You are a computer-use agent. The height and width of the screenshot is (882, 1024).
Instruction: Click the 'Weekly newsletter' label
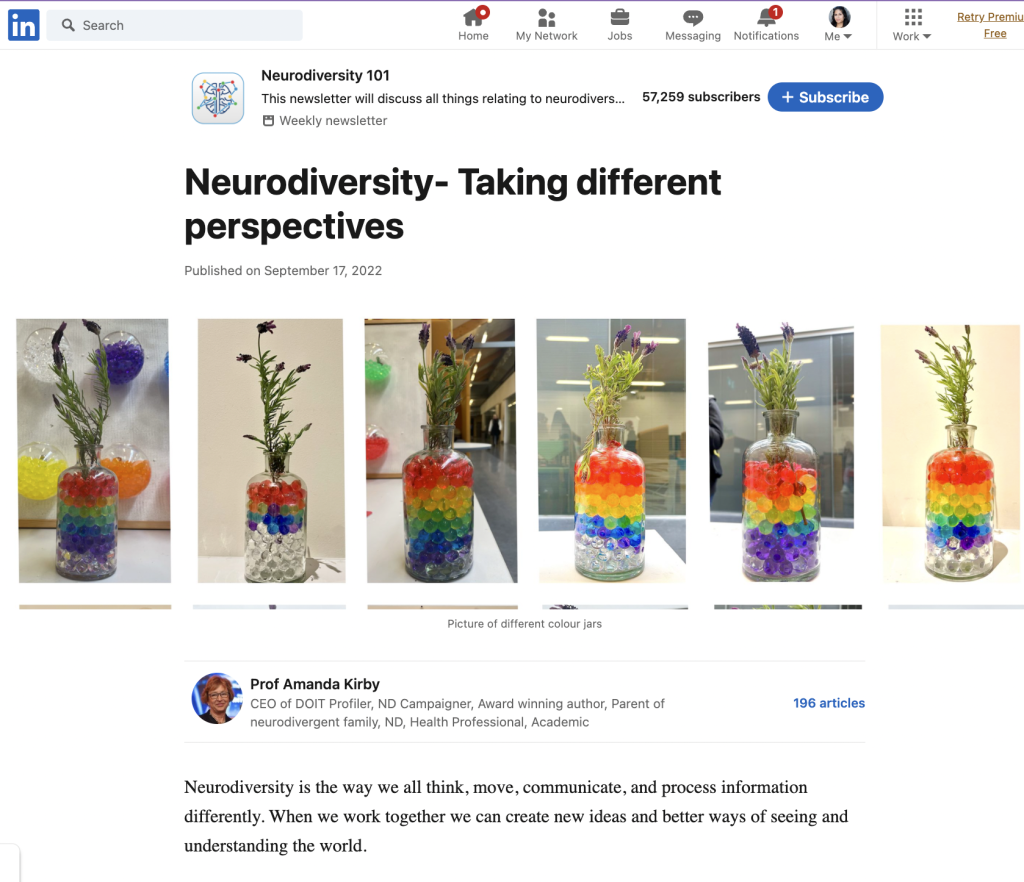[333, 121]
